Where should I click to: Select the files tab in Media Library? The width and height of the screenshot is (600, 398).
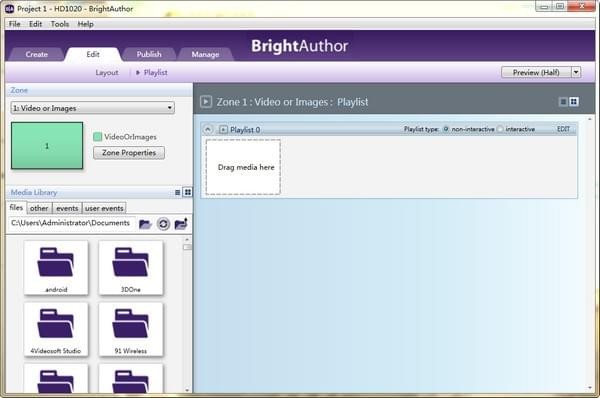click(x=16, y=207)
